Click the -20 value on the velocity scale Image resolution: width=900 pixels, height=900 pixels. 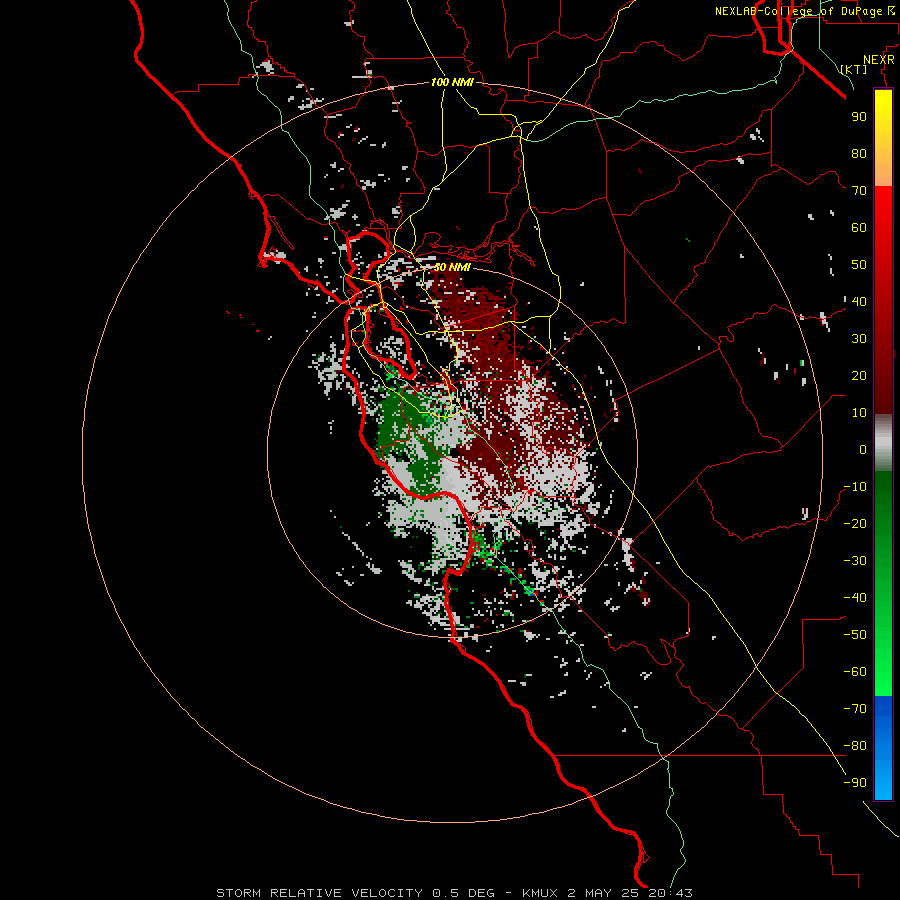pyautogui.click(x=855, y=523)
